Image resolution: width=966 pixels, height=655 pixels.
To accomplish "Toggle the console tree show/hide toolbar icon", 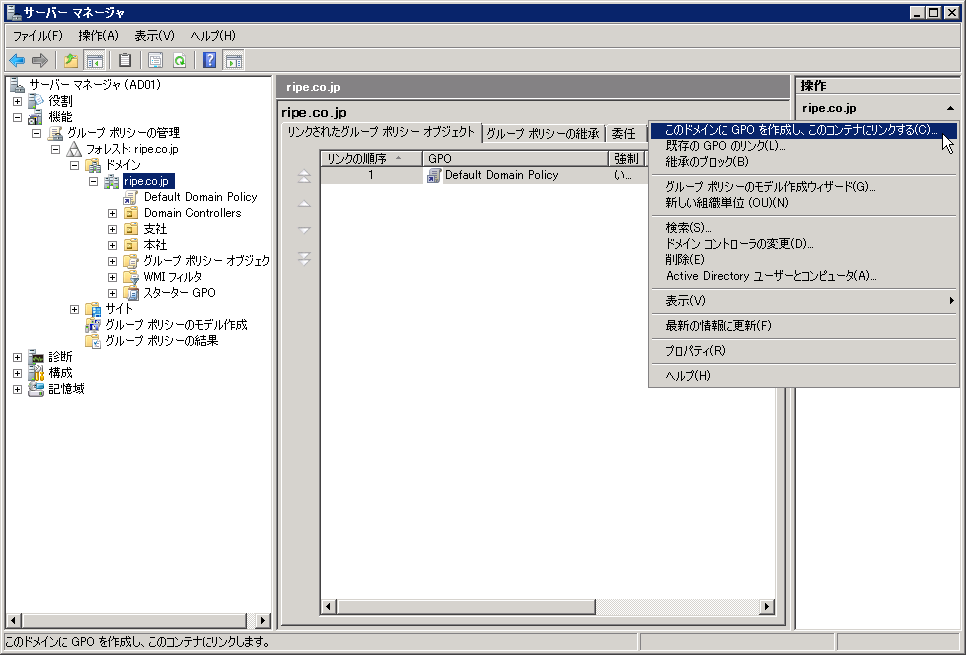I will [x=94, y=60].
